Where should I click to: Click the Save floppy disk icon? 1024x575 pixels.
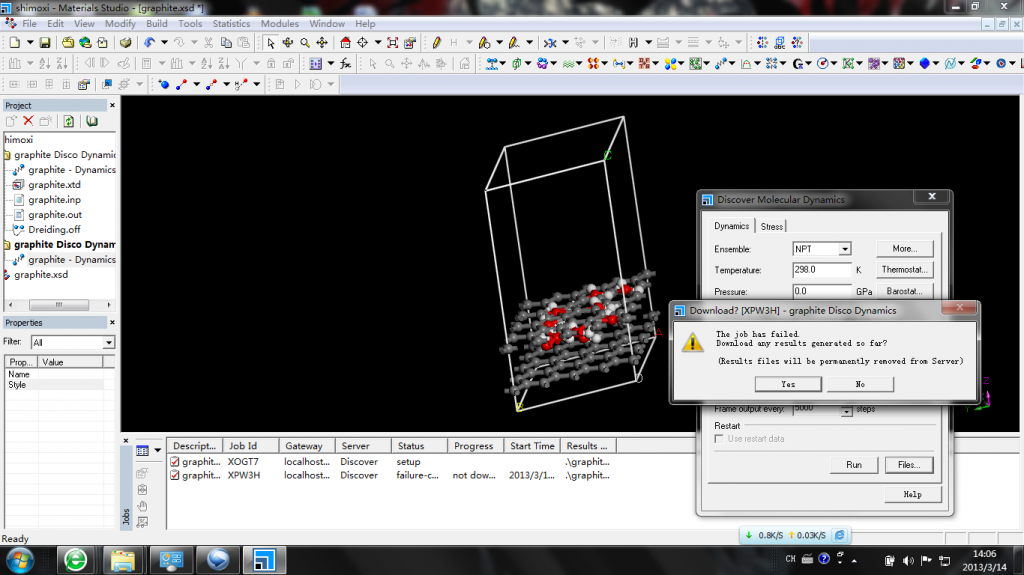coord(44,42)
